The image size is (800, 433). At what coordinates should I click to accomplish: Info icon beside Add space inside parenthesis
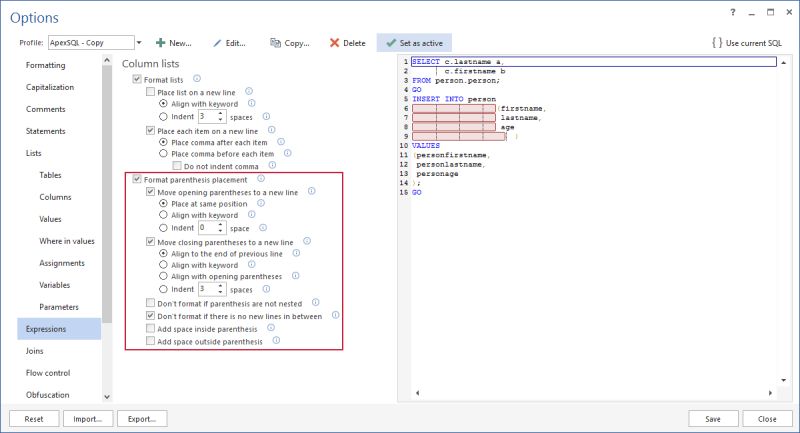(x=271, y=328)
